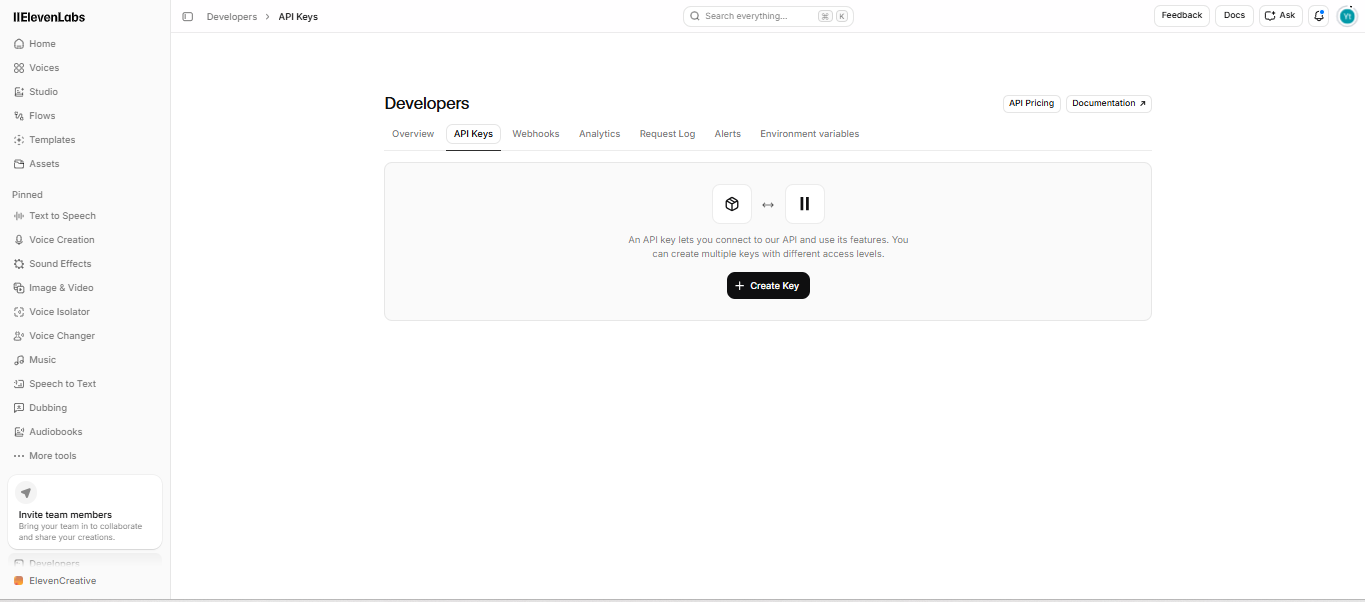
Task: Click the ElevenCreative orange icon
Action: (19, 581)
